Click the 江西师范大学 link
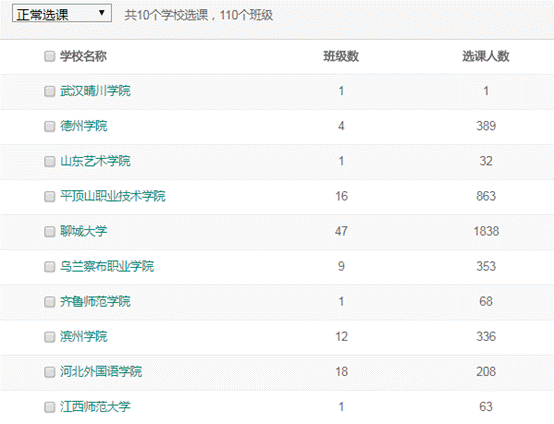 95,406
